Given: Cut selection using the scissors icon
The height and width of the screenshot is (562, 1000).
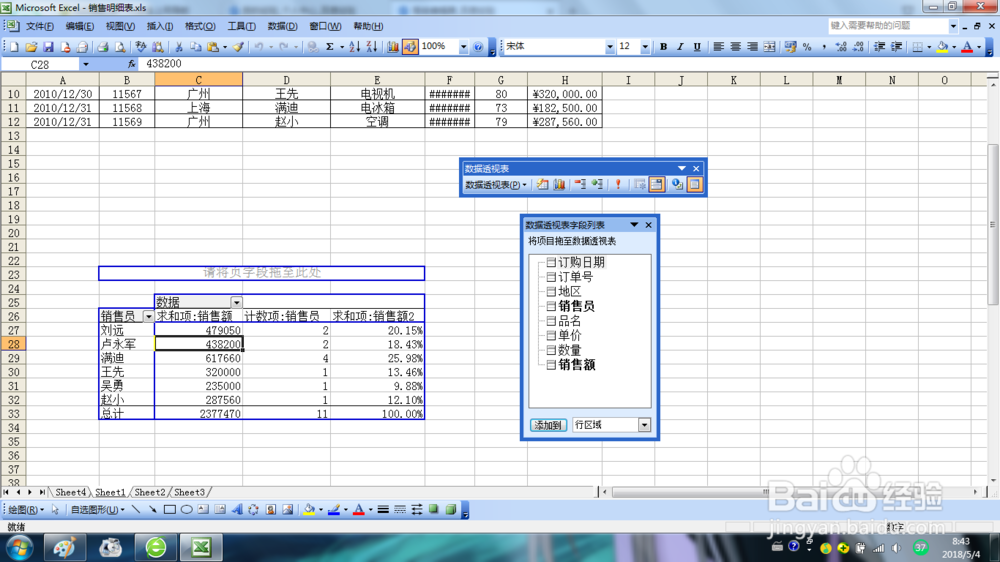Looking at the screenshot, I should pos(179,47).
